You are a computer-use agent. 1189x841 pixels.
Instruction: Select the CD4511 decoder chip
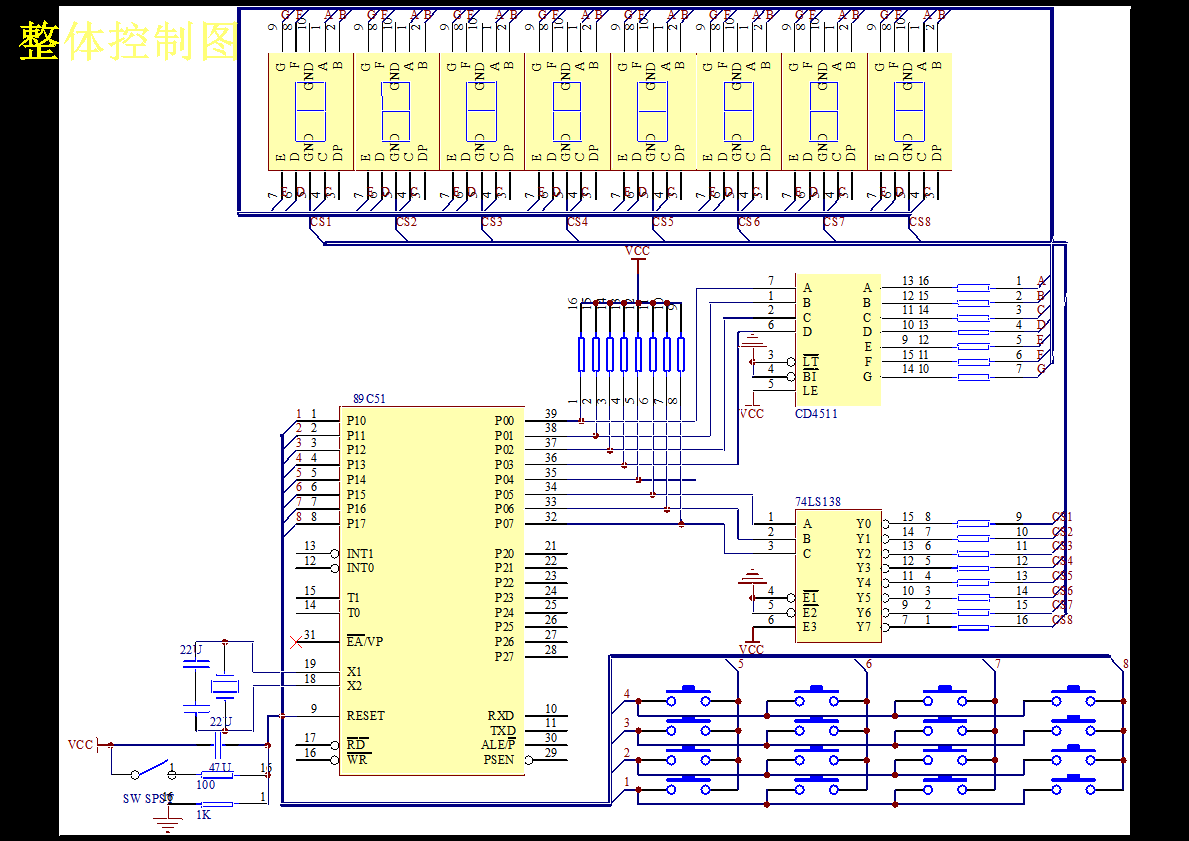coord(837,340)
